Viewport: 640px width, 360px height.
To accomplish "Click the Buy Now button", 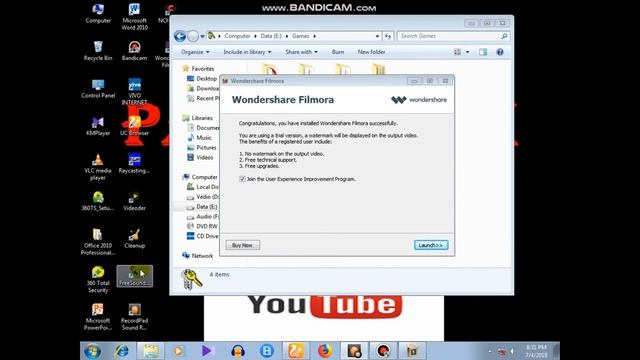I will point(242,245).
